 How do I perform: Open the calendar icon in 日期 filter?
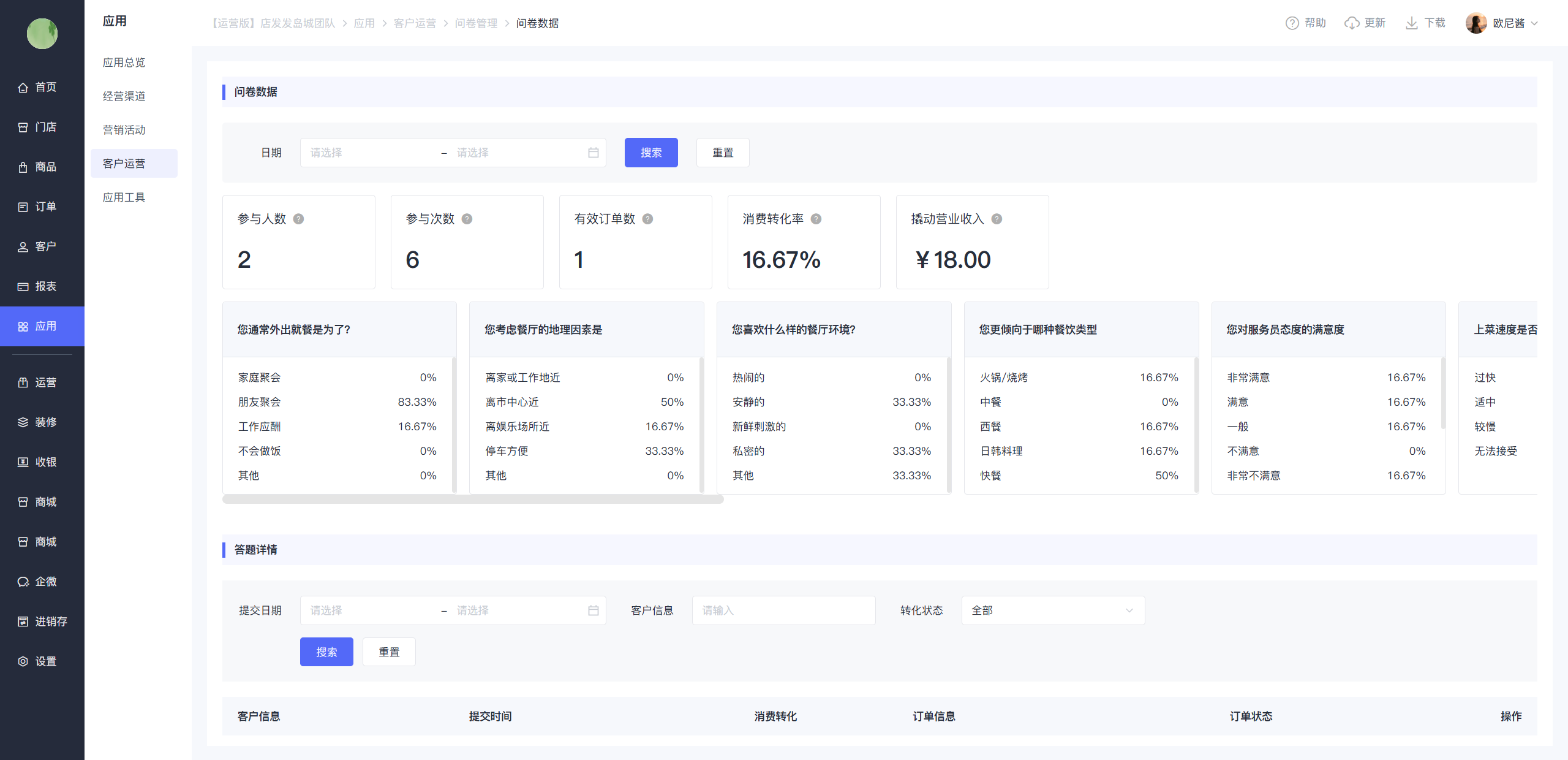[x=593, y=153]
